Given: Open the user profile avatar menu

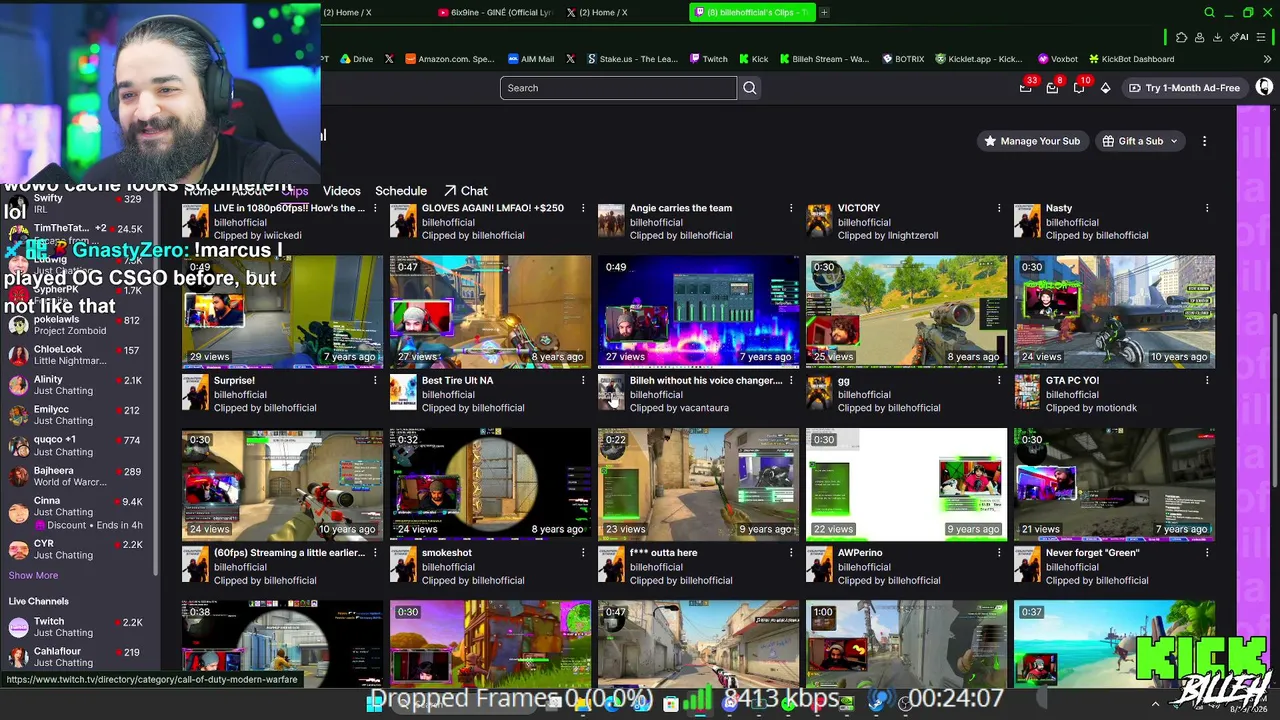Looking at the screenshot, I should click(x=1264, y=88).
